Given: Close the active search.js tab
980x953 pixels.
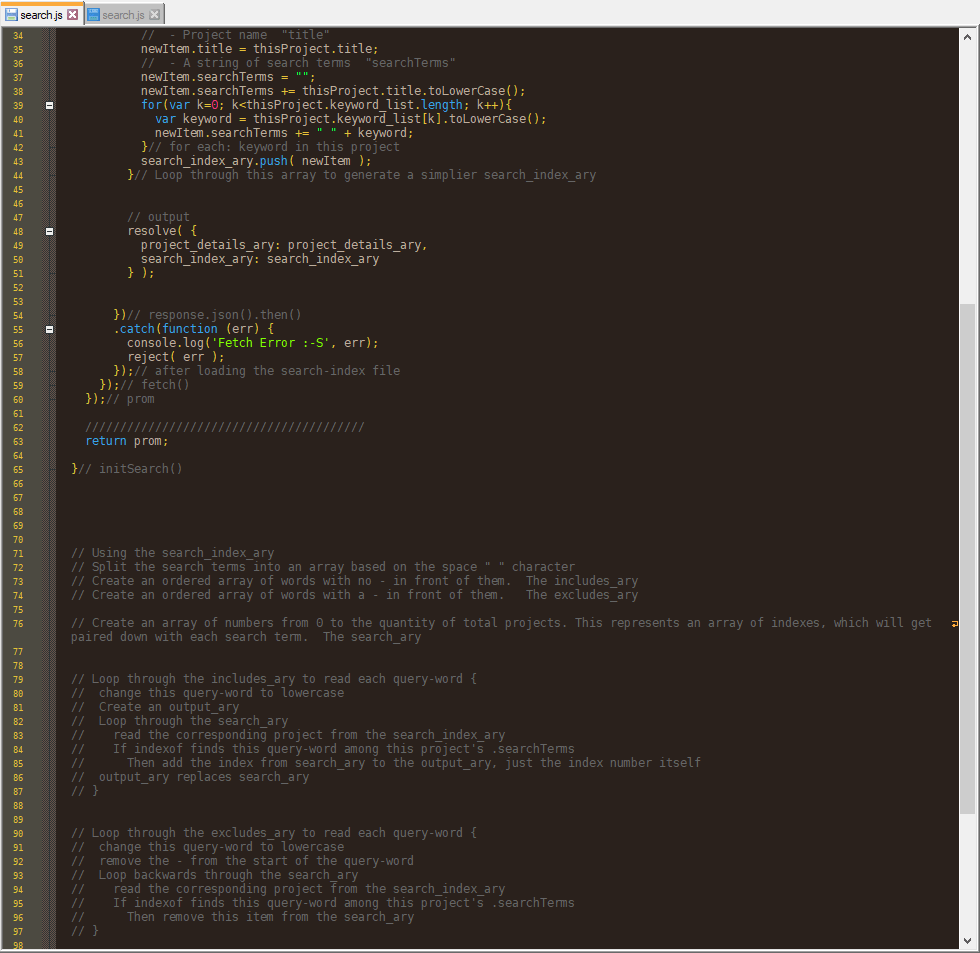Looking at the screenshot, I should 73,15.
